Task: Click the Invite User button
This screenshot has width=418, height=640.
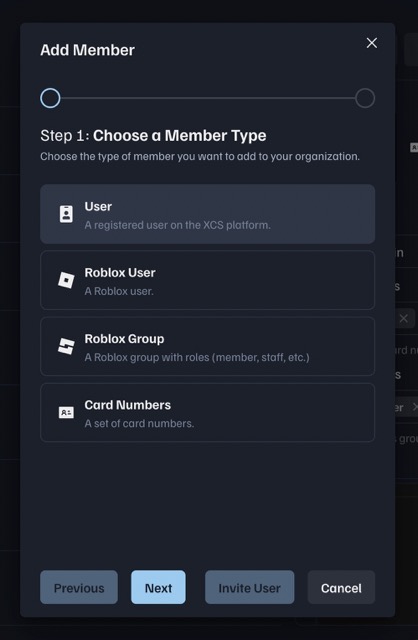Action: point(249,587)
